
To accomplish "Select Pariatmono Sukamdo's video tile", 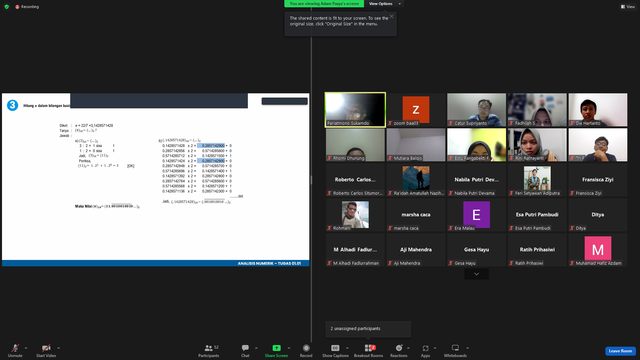I will pos(355,109).
